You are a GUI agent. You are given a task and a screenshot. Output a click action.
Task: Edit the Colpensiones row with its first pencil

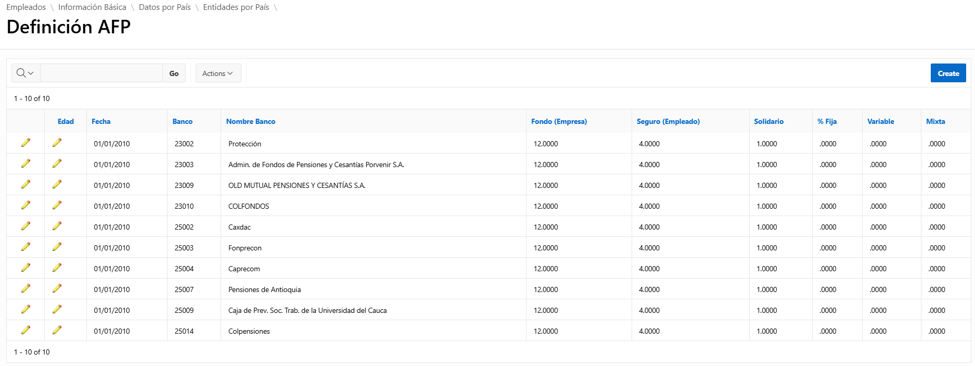(x=25, y=331)
